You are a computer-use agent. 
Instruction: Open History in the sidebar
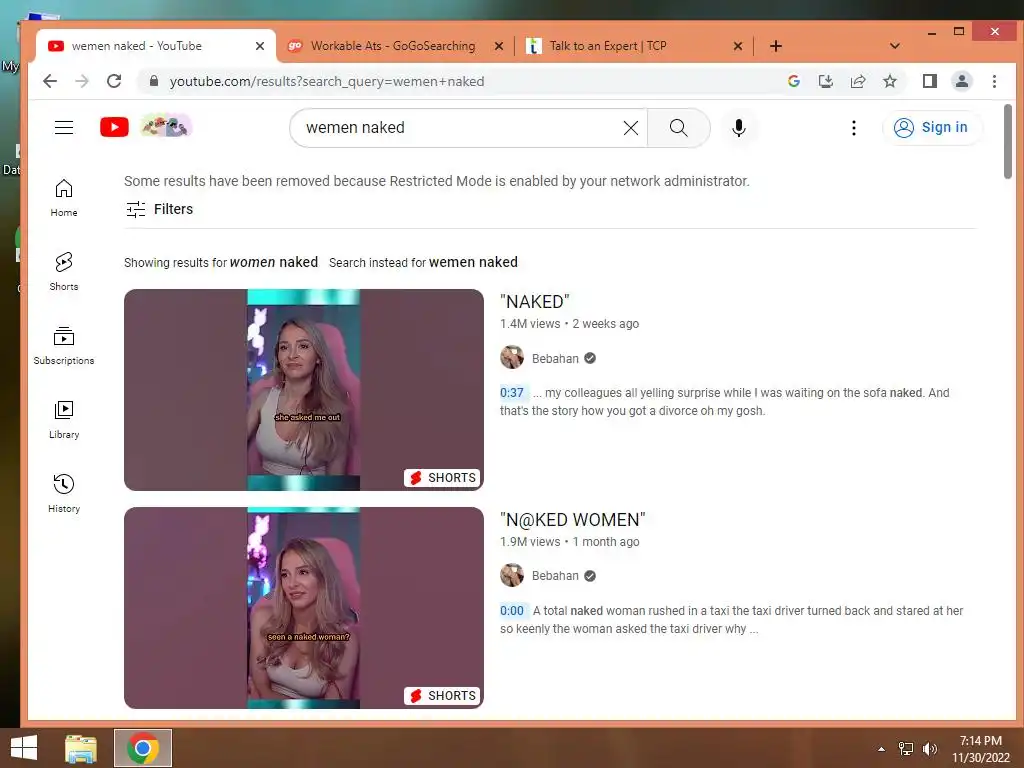pos(64,494)
